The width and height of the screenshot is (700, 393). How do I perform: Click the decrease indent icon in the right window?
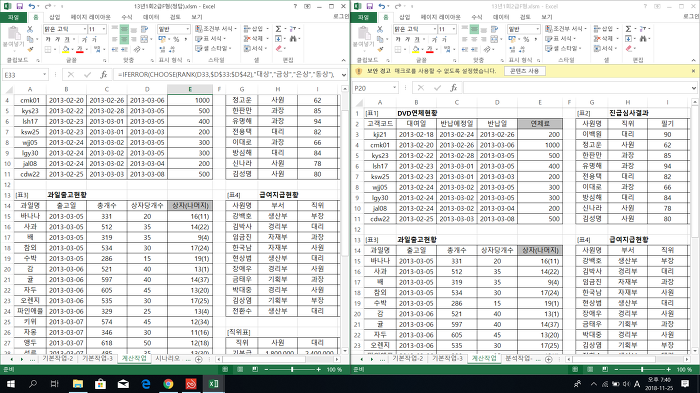465,49
